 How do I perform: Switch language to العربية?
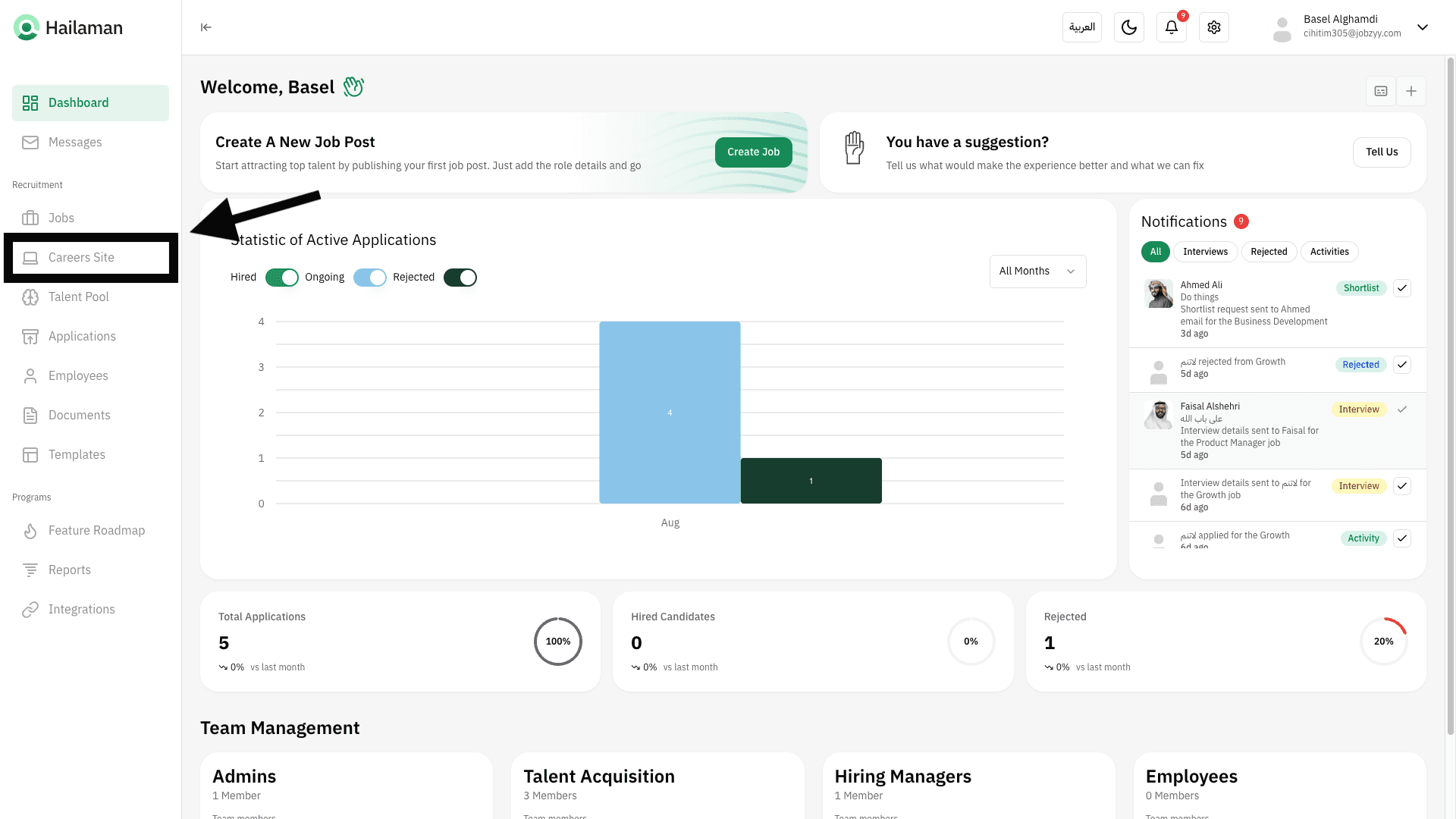[x=1081, y=27]
